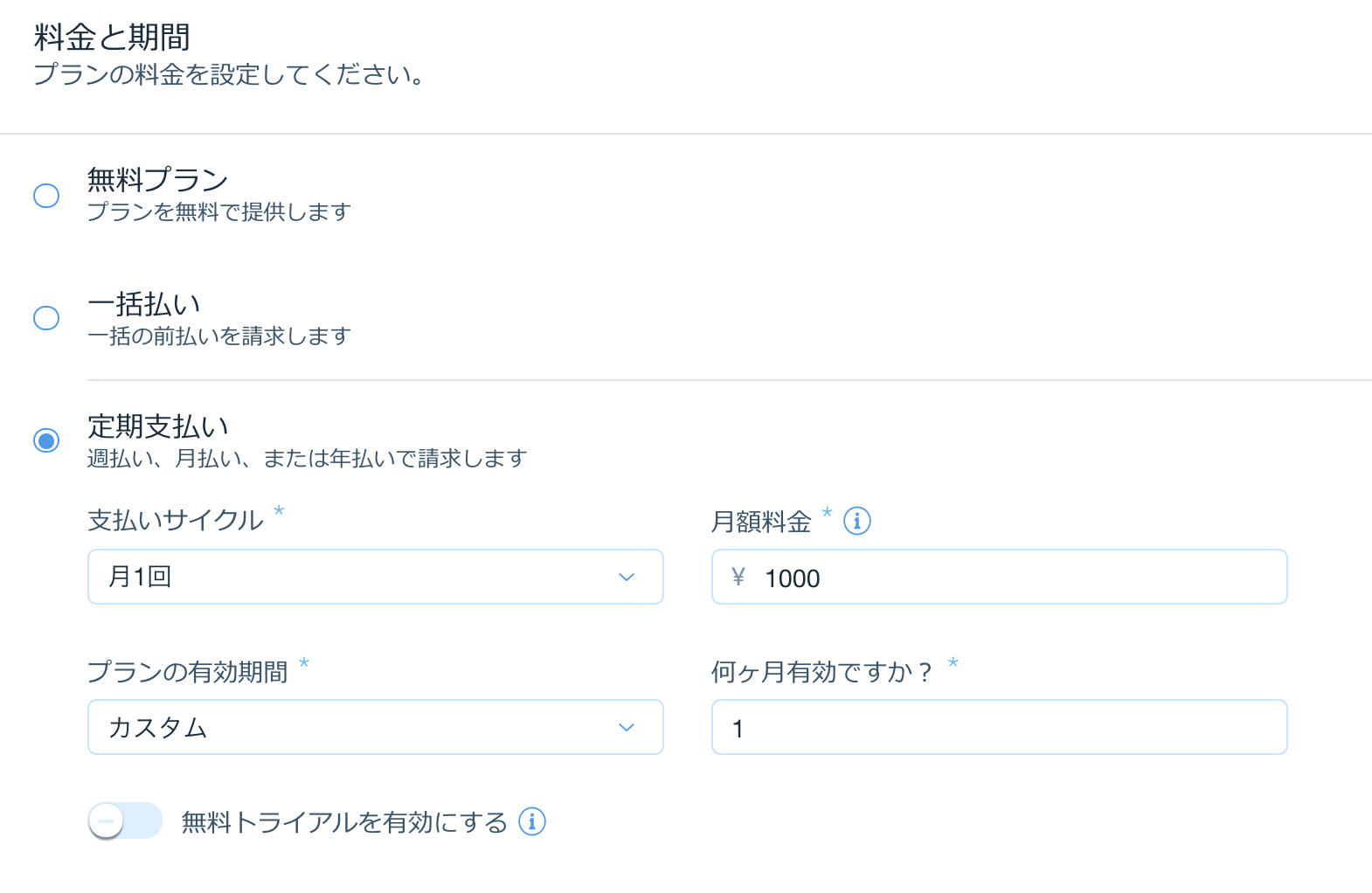Click the 無料プラン option title
The image size is (1372, 893).
click(158, 180)
